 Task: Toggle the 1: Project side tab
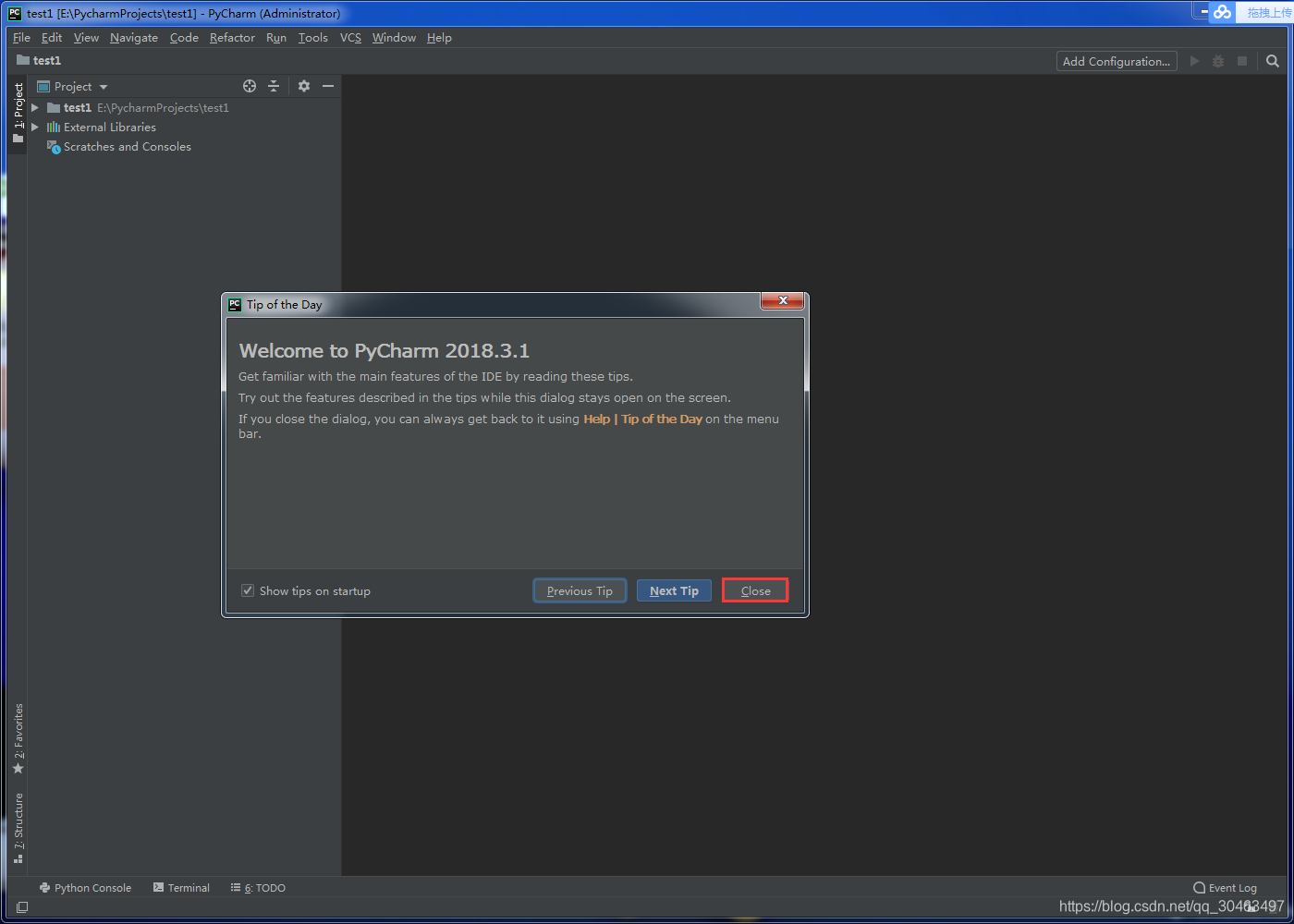pyautogui.click(x=18, y=113)
